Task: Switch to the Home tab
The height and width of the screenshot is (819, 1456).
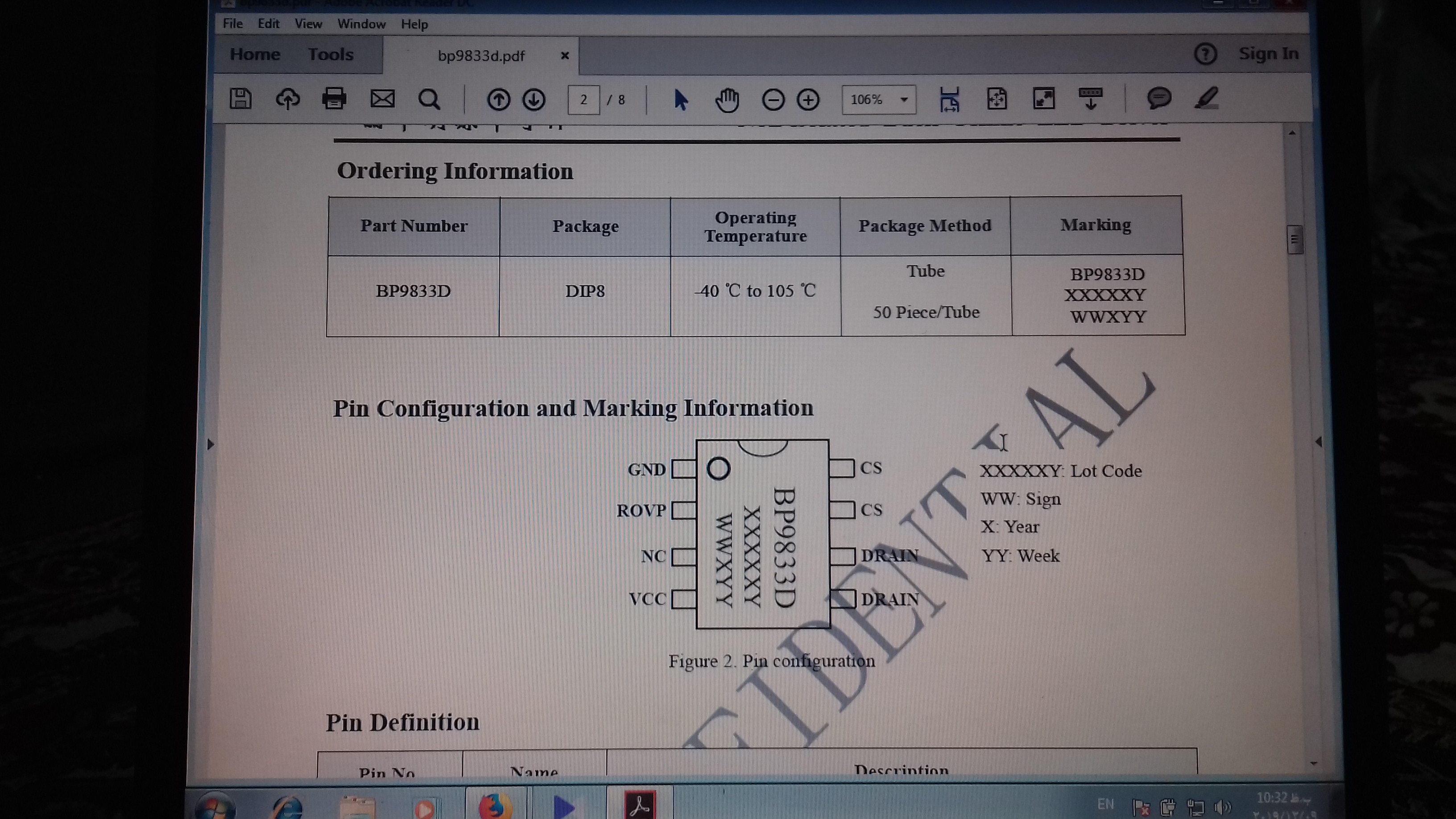Action: point(255,54)
